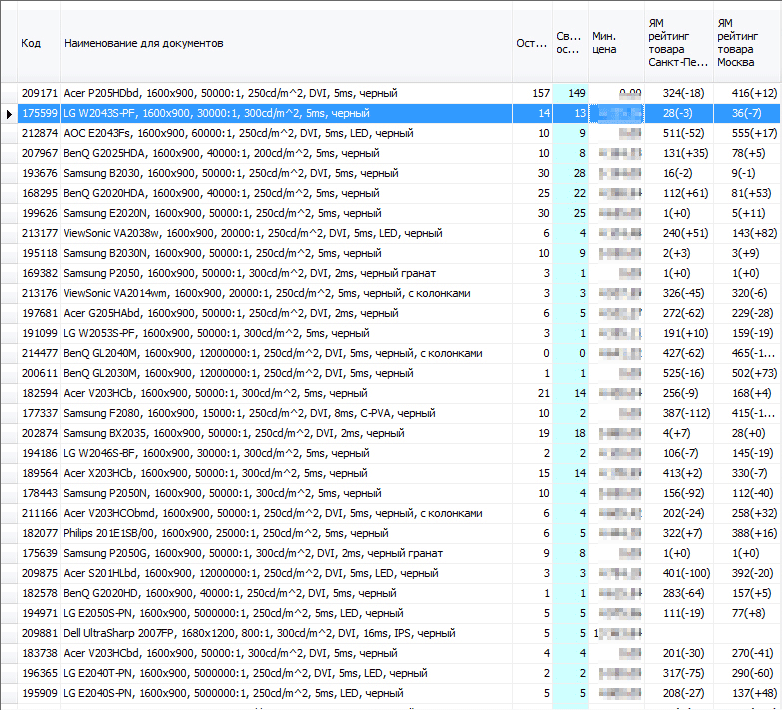Click the ЯМ рейтинг товара Москва header

pos(747,43)
